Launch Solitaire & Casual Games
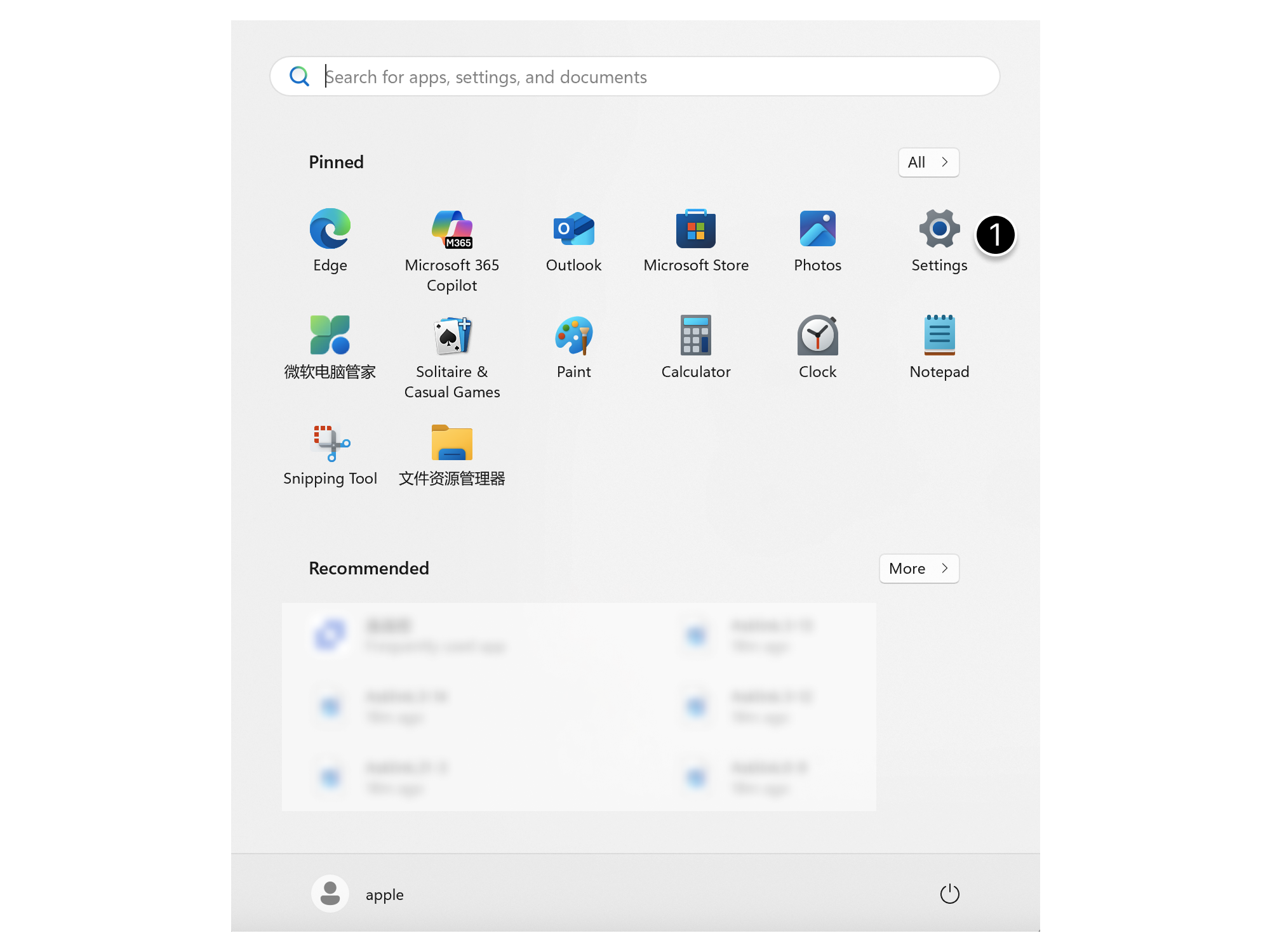The height and width of the screenshot is (952, 1270). (452, 346)
